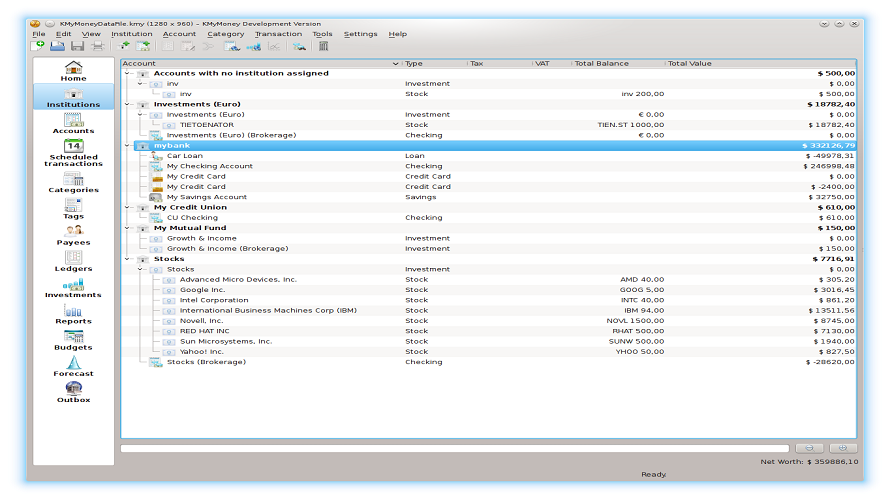Click the zoom in button below list
The image size is (890, 500).
[x=842, y=448]
